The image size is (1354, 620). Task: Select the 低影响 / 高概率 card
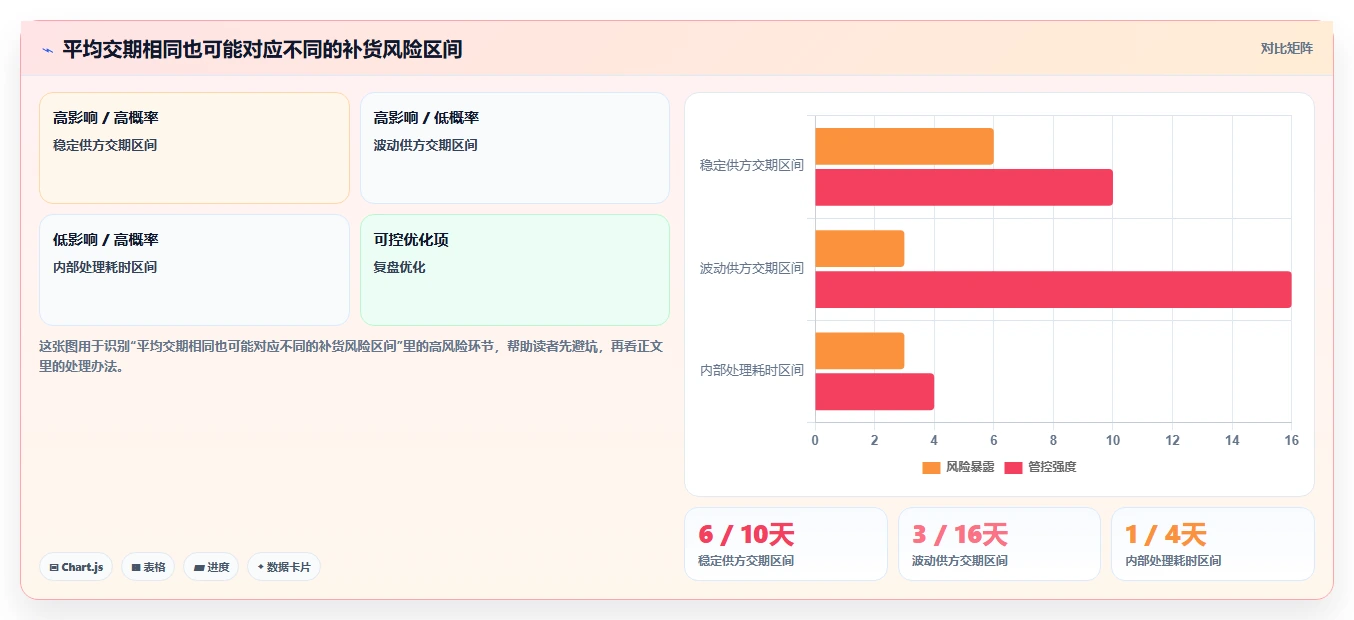pyautogui.click(x=194, y=270)
